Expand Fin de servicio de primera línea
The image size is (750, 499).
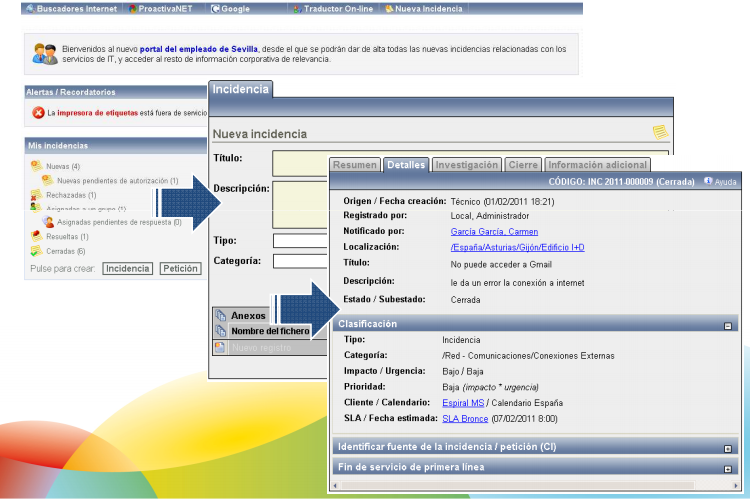click(x=728, y=469)
